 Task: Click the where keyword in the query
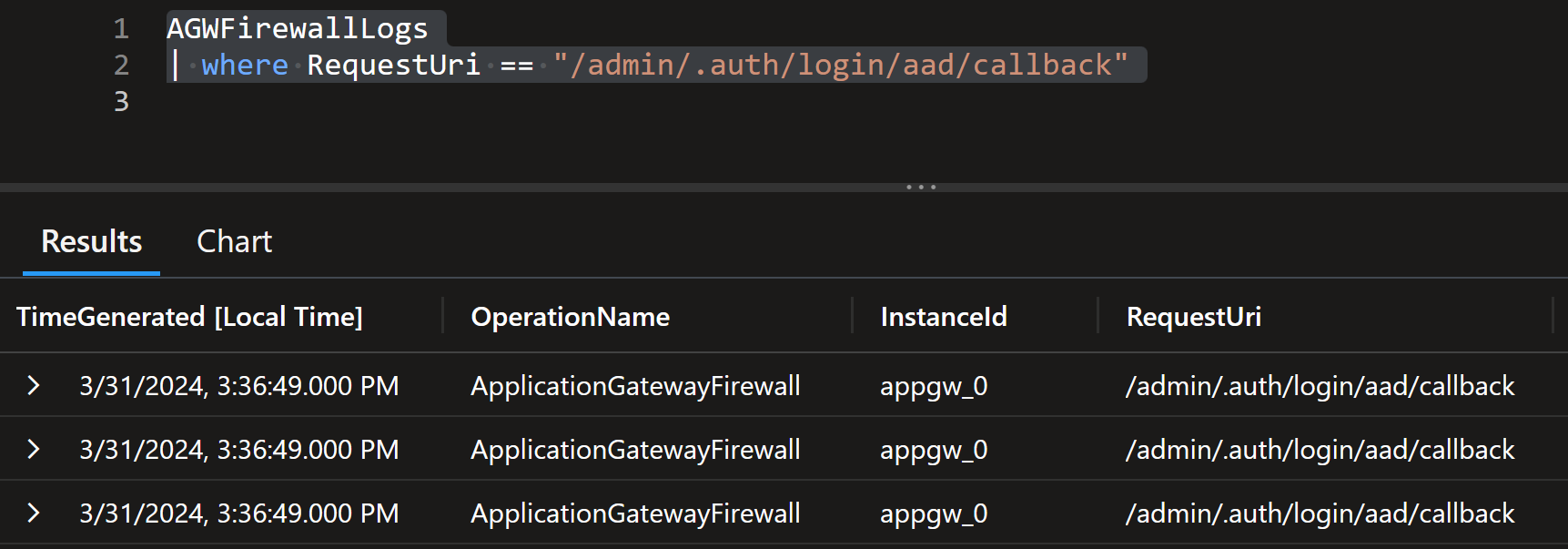coord(245,65)
